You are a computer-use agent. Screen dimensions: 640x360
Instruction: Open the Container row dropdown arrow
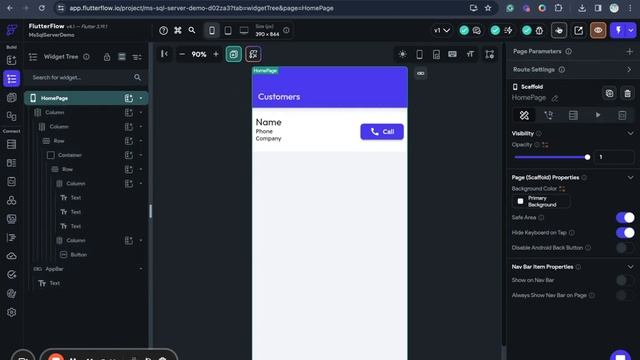141,155
